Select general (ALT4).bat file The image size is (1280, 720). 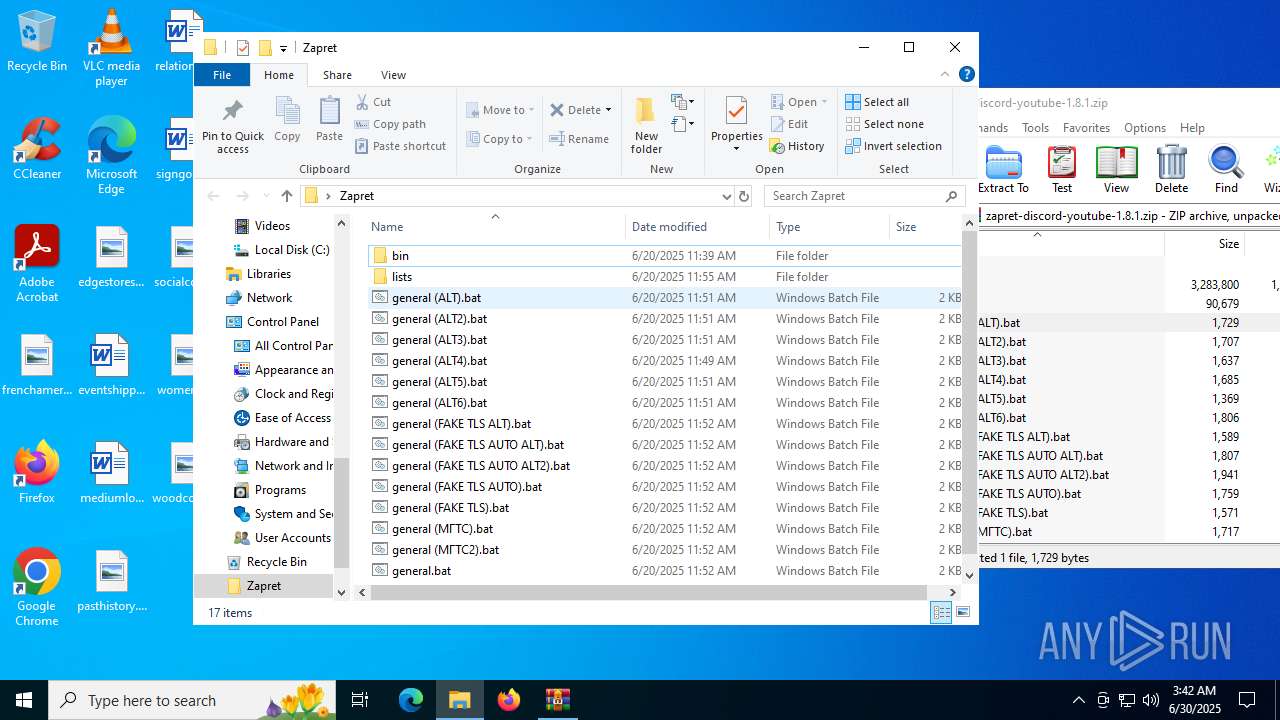point(665,361)
